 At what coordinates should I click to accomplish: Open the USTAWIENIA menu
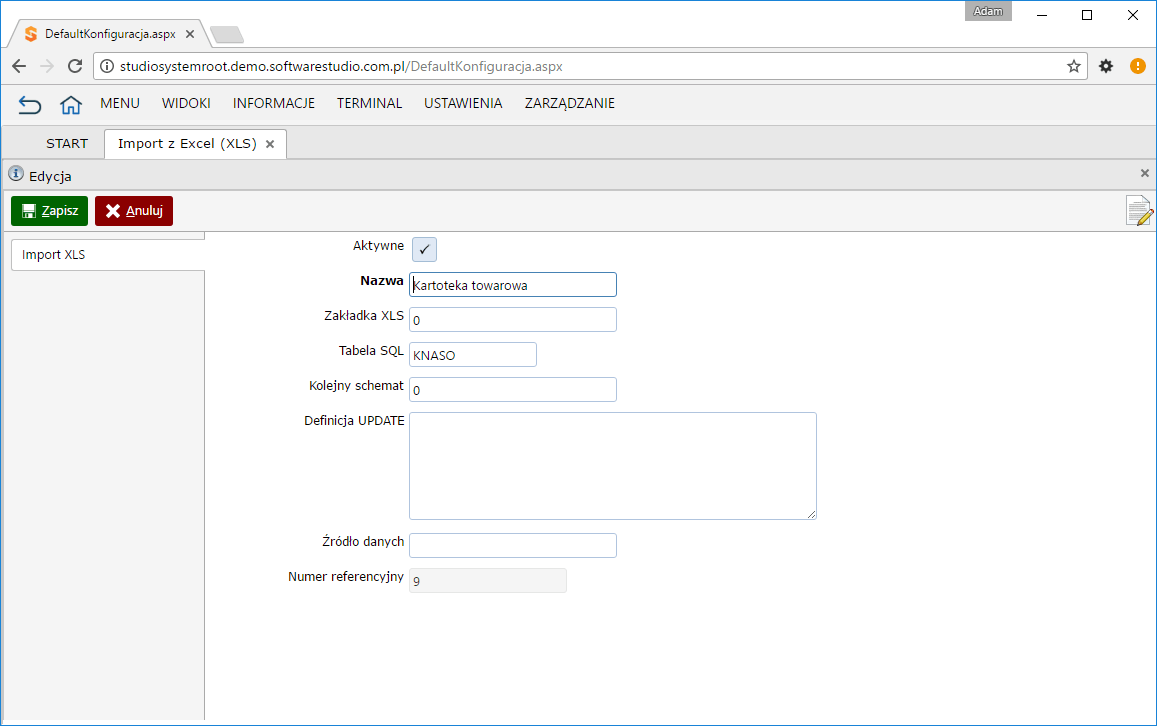point(463,103)
